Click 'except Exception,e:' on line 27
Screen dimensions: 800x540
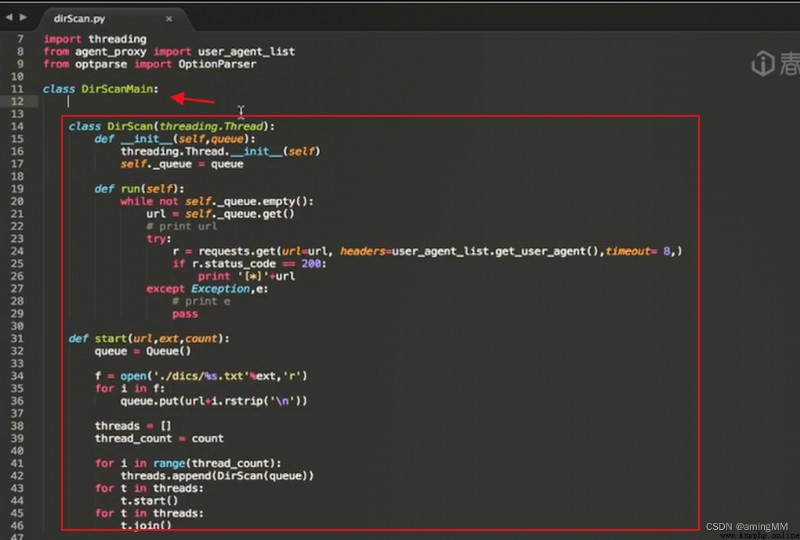[x=207, y=289]
